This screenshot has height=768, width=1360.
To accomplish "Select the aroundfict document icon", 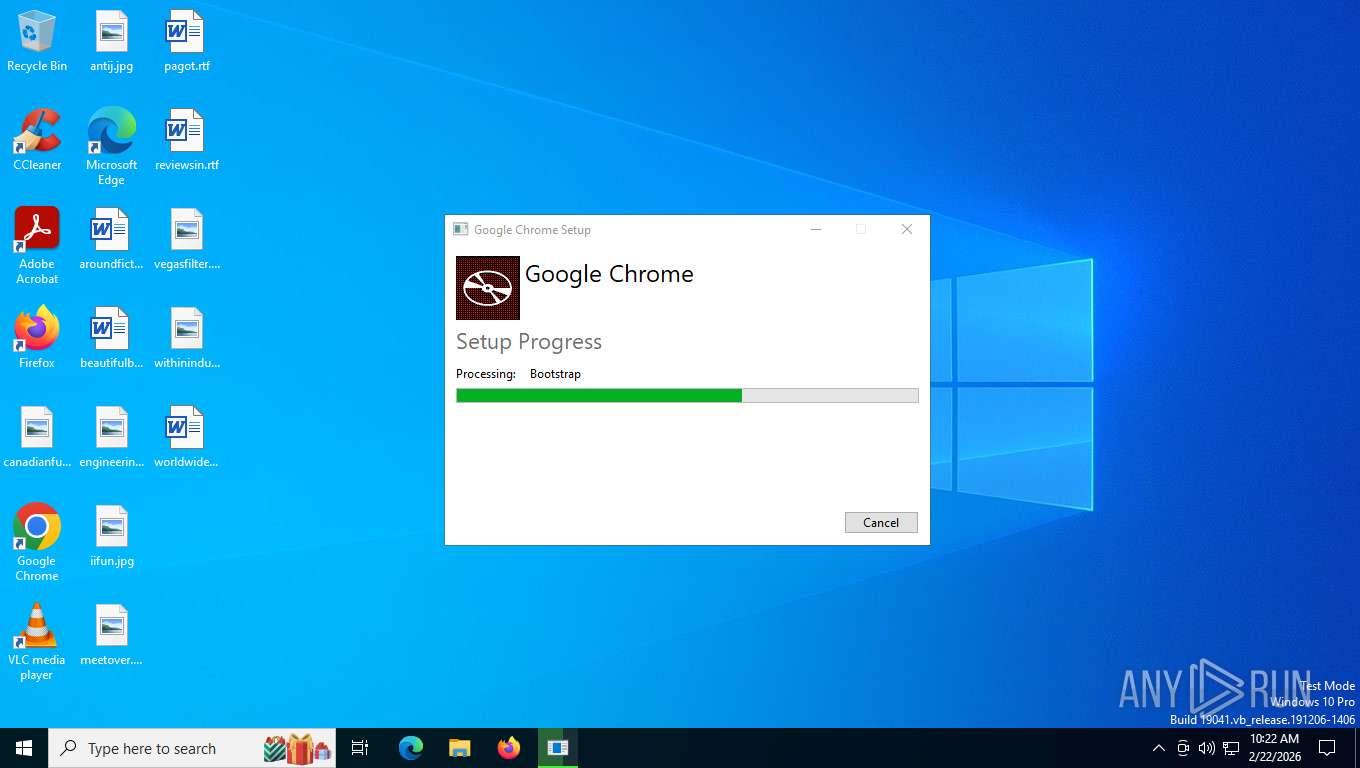I will 112,240.
